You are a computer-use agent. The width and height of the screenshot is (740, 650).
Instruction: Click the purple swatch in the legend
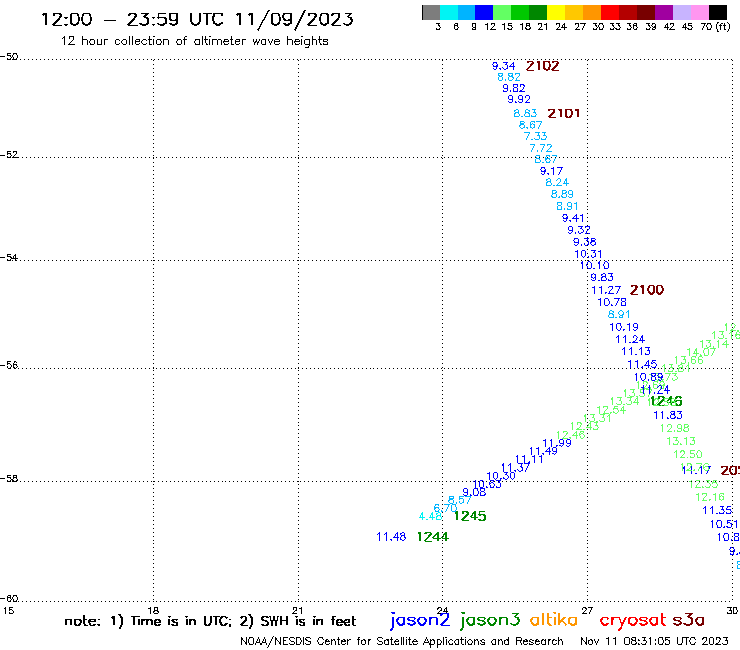(664, 12)
